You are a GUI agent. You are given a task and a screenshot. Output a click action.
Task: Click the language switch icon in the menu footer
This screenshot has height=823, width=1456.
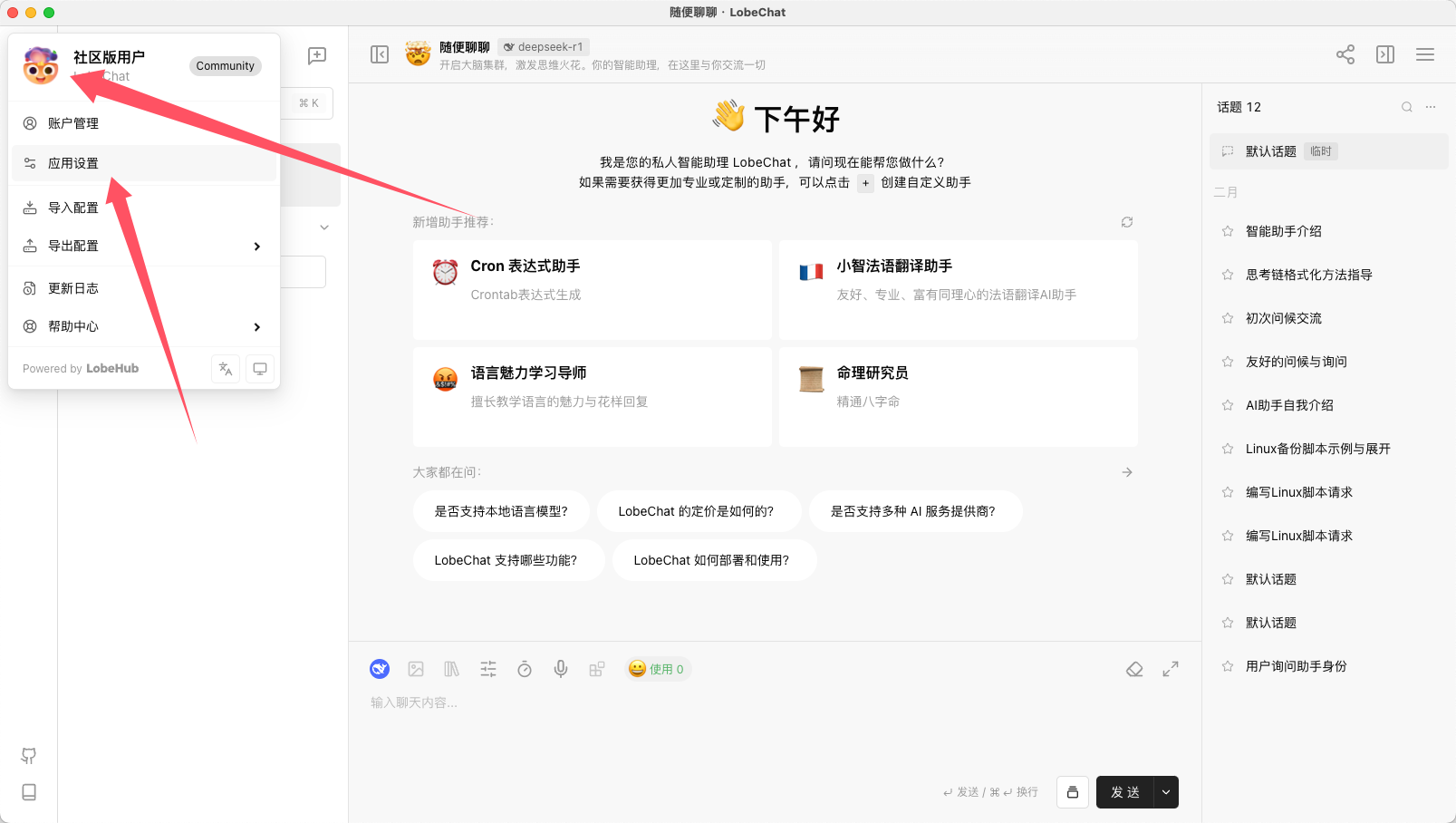click(x=226, y=369)
